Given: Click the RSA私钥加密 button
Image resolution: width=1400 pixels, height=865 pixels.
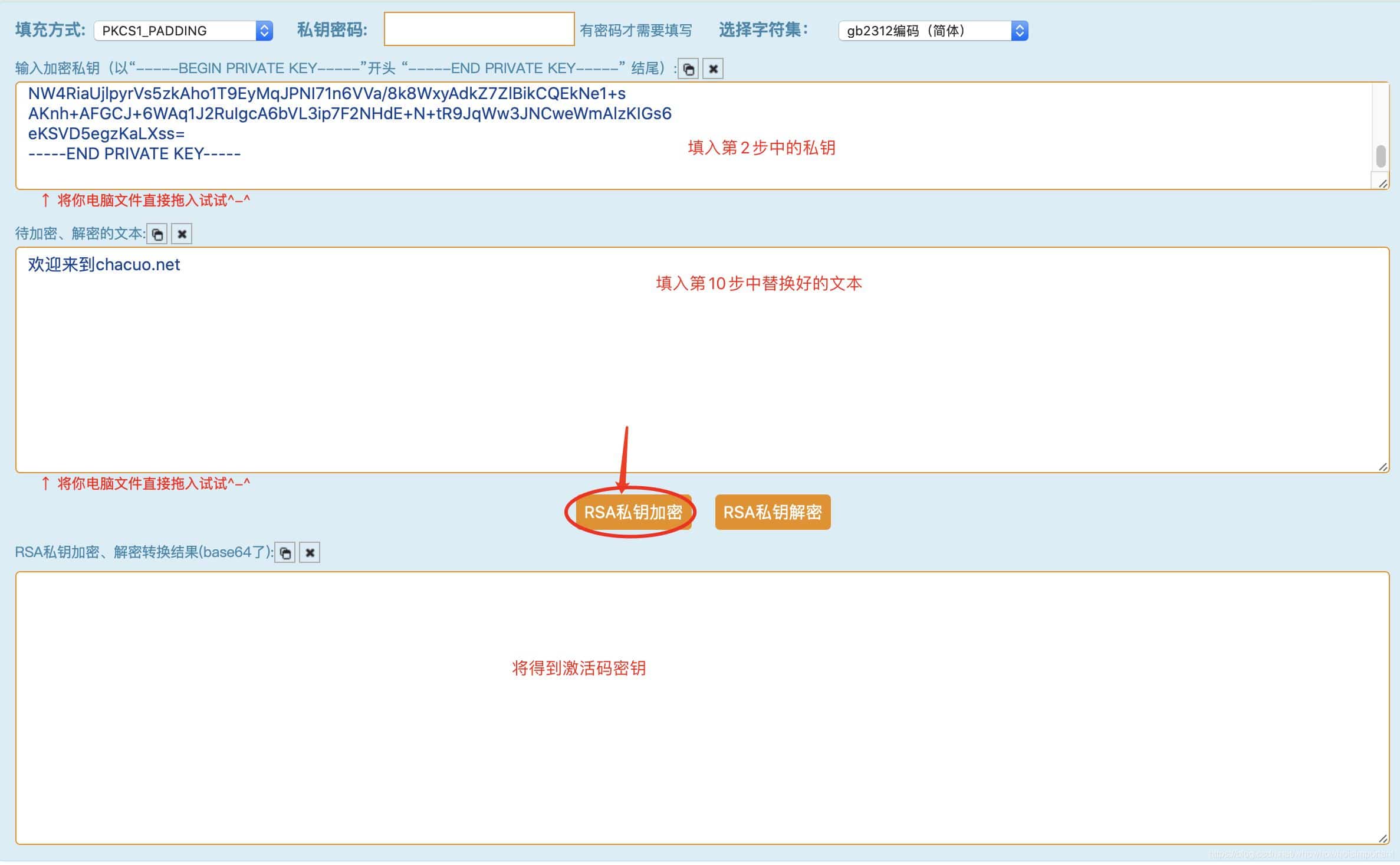Looking at the screenshot, I should 632,512.
